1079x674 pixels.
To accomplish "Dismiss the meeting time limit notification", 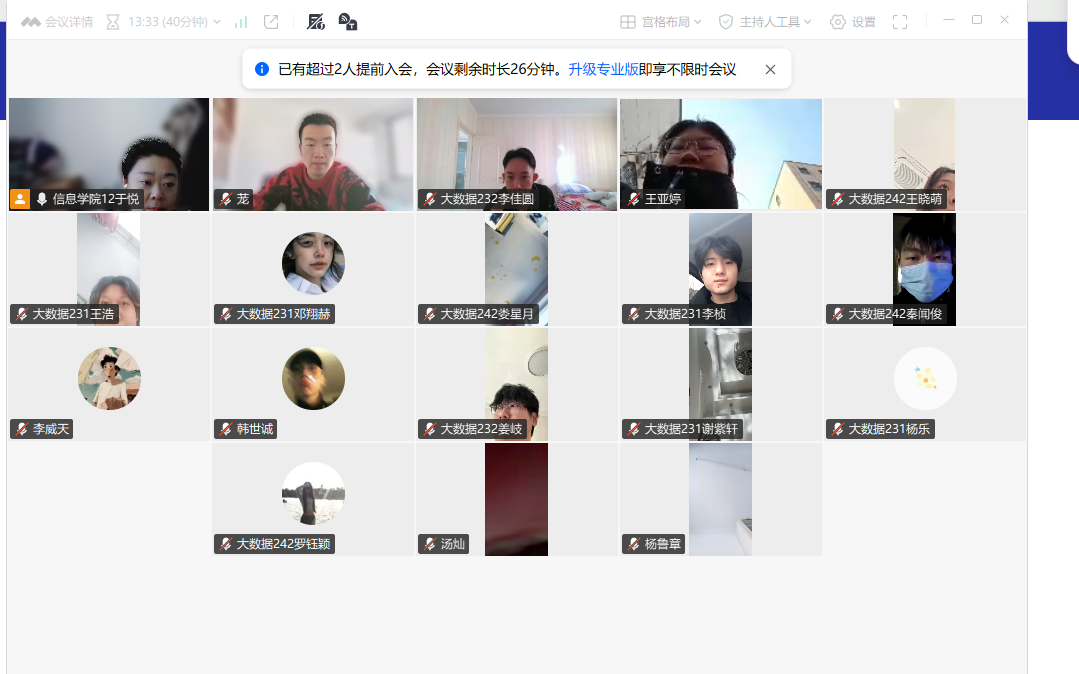I will tap(770, 69).
